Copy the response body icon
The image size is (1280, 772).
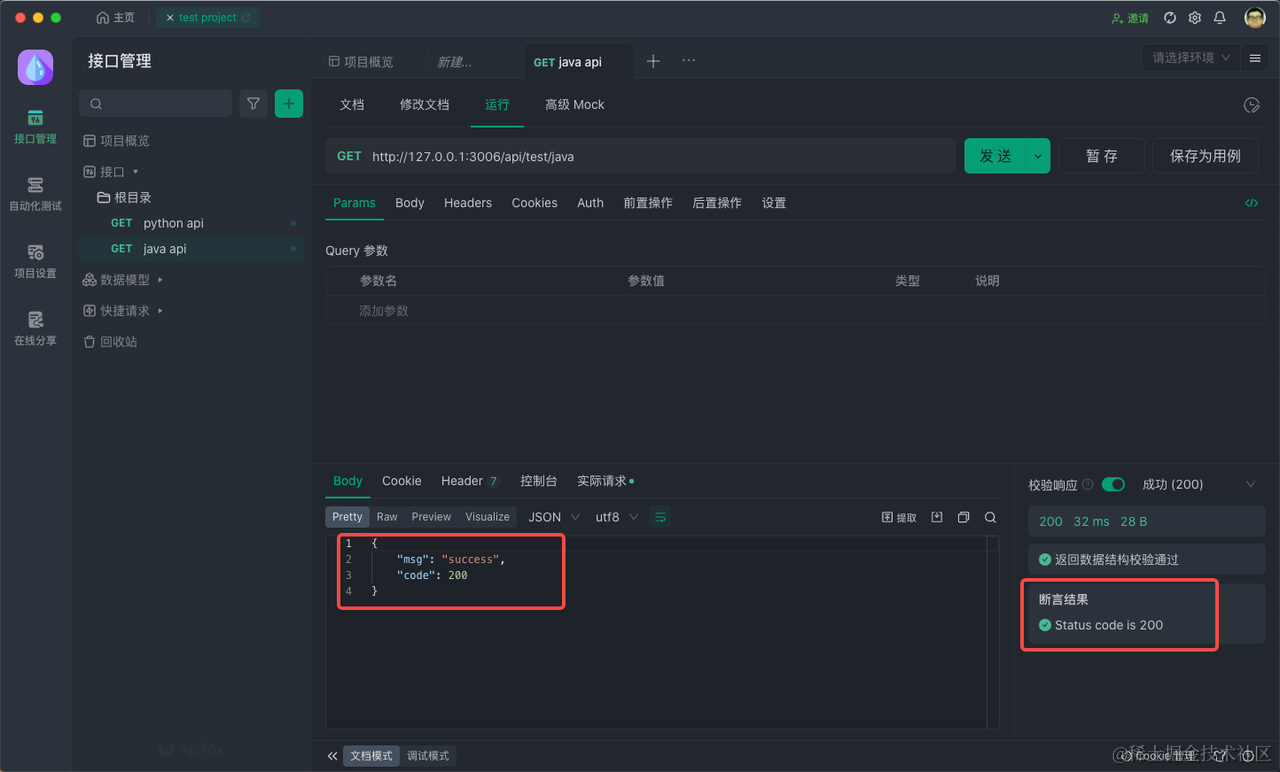click(x=964, y=517)
